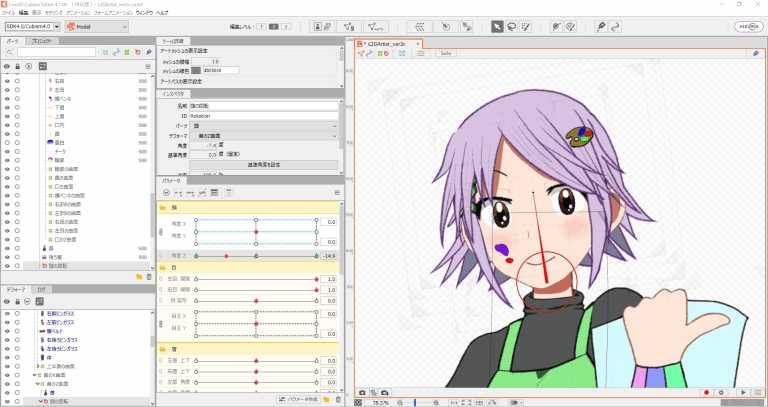Toggle the Solo button in canvas toolbar

445,53
